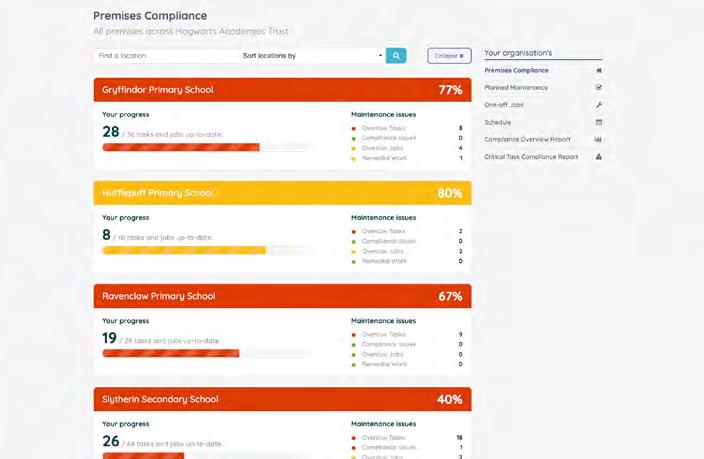
Task: Open Ravenclaw Primary School header
Action: 282,296
